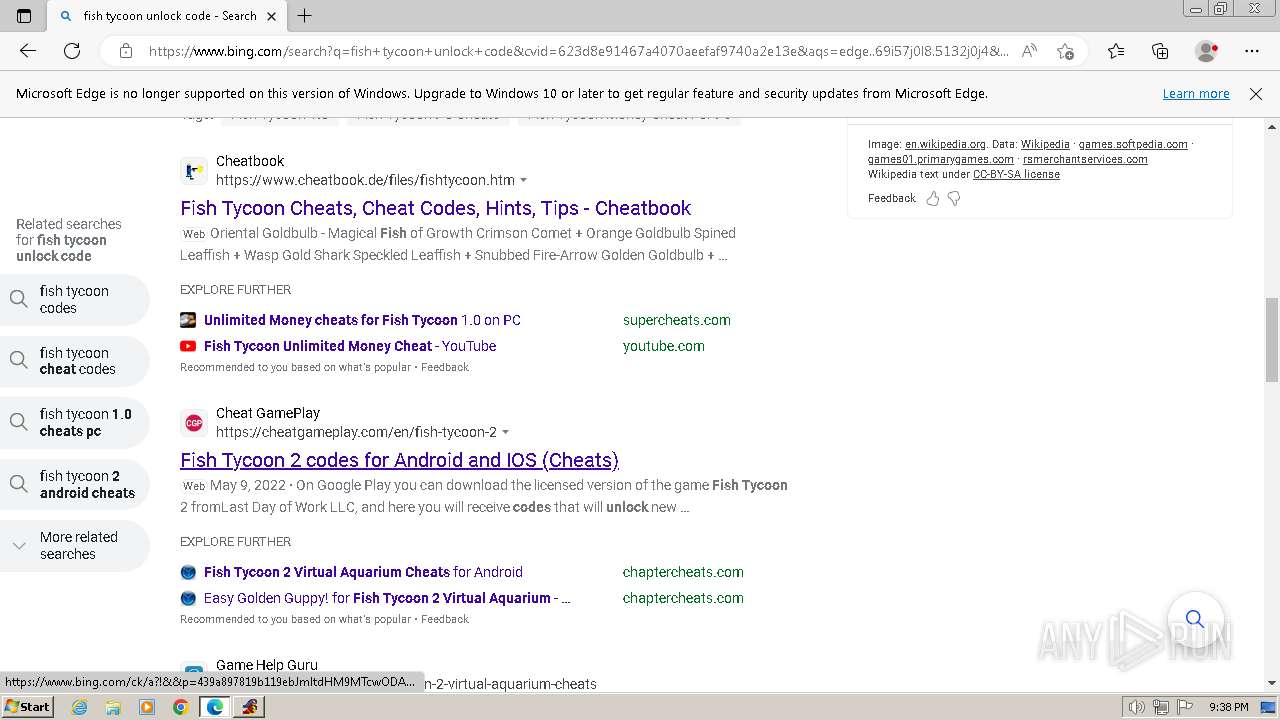Thumbs up the knowledge panel feedback

click(x=933, y=198)
